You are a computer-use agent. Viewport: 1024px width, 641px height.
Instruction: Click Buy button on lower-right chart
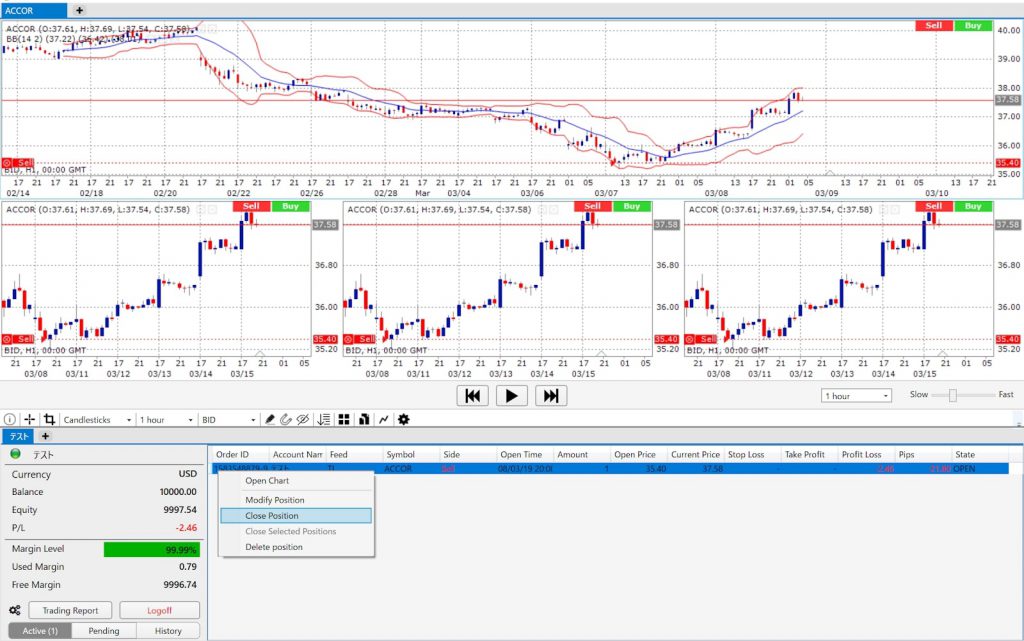pos(973,206)
